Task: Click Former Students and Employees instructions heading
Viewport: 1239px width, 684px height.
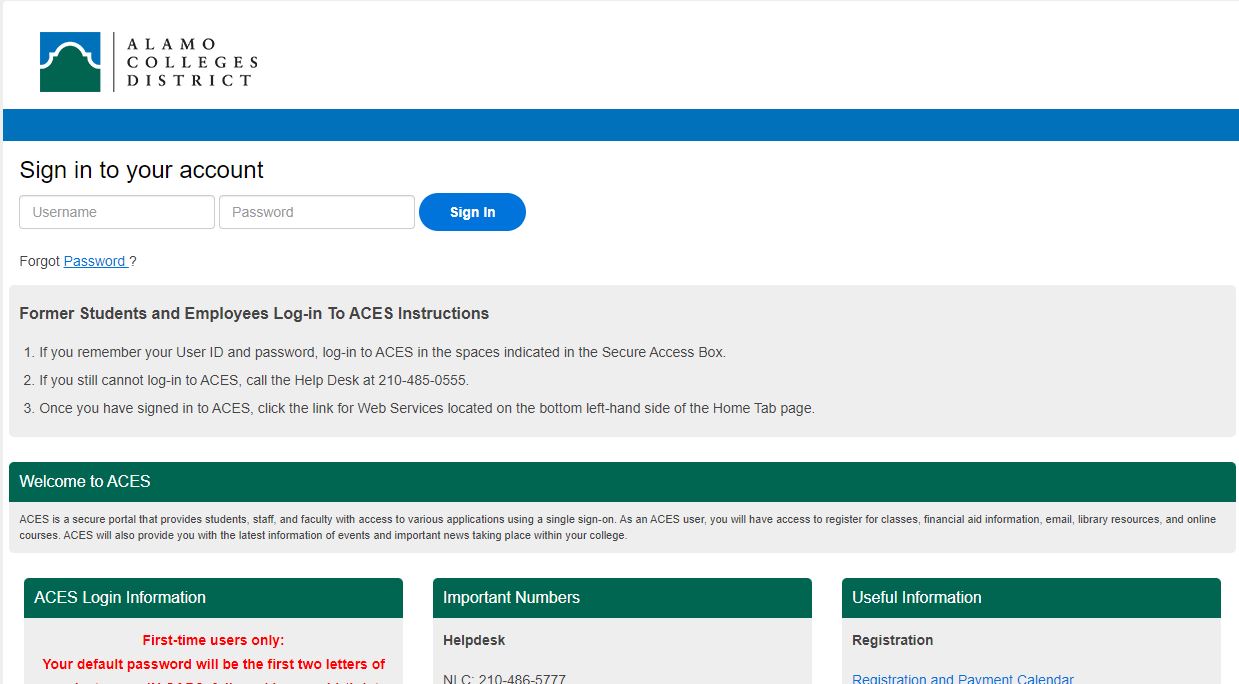Action: click(x=254, y=313)
